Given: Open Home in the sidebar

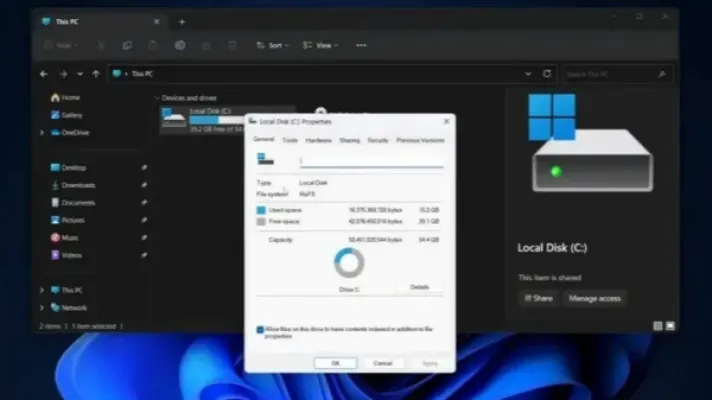Looking at the screenshot, I should (x=65, y=98).
